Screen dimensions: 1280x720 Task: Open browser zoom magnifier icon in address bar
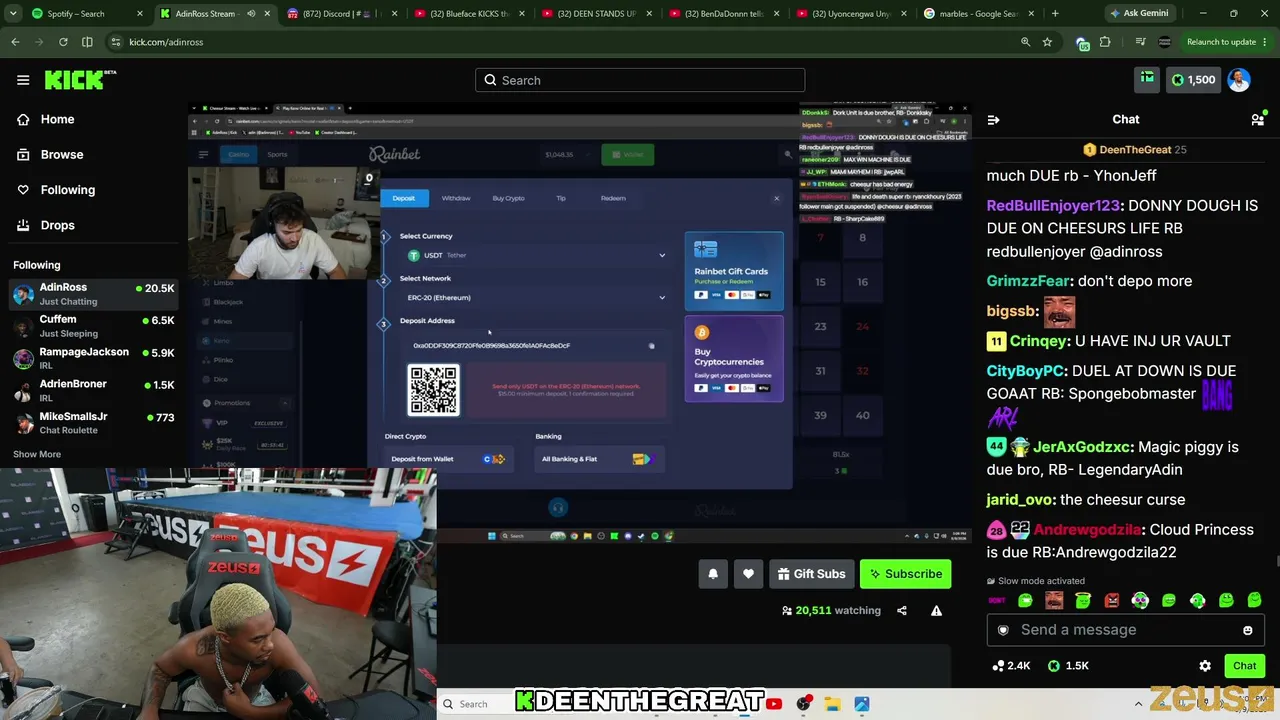pos(1025,42)
